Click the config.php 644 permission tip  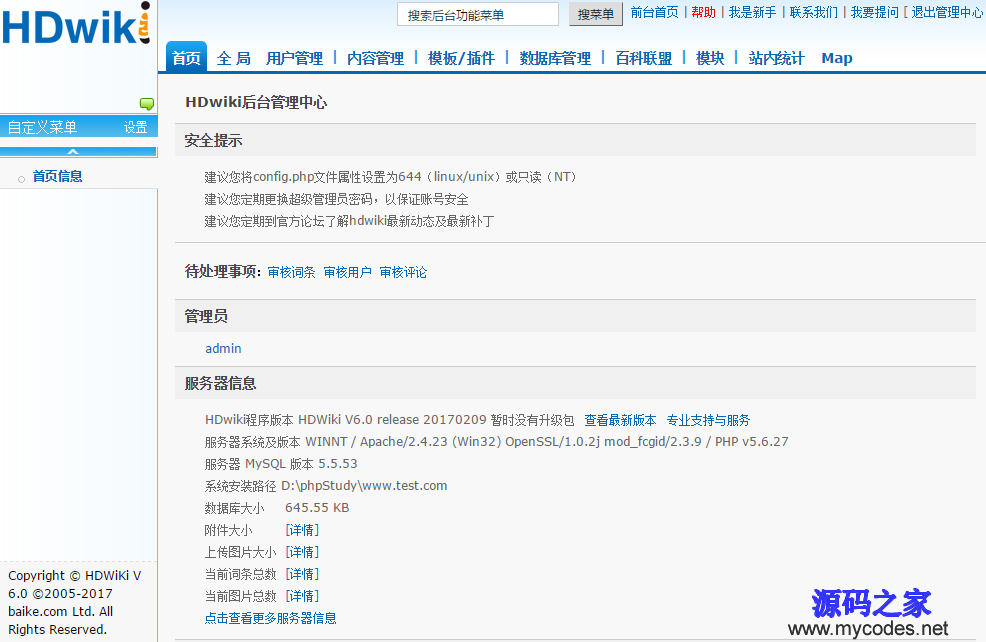pos(391,177)
